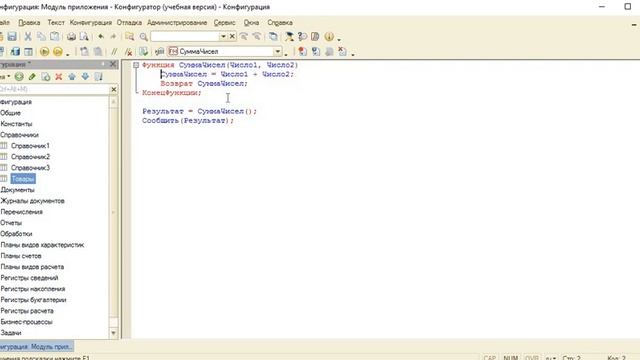This screenshot has width=640, height=360.
Task: Start debugging with the yellow play icon
Action: click(x=44, y=52)
